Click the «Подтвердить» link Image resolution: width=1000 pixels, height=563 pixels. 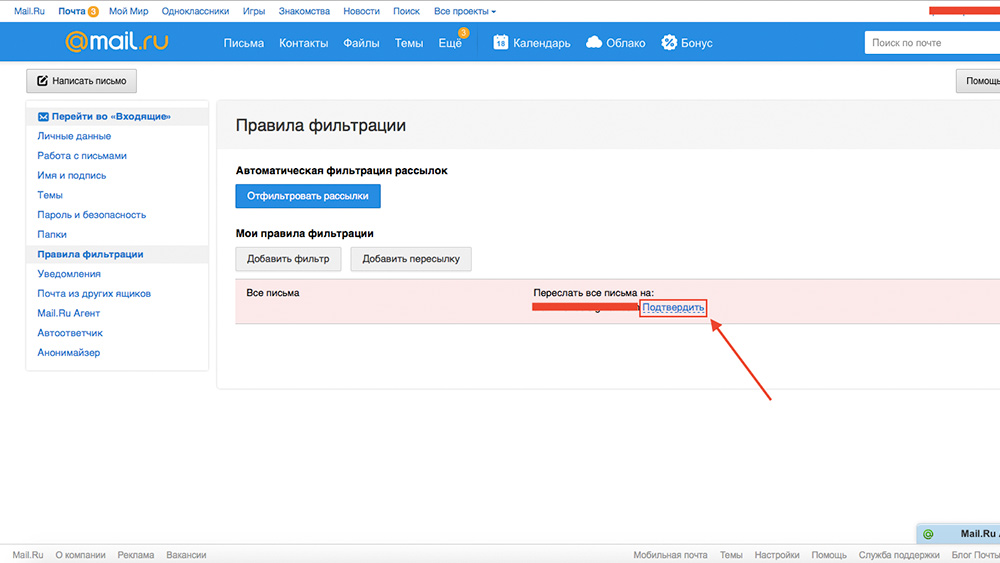[x=673, y=308]
